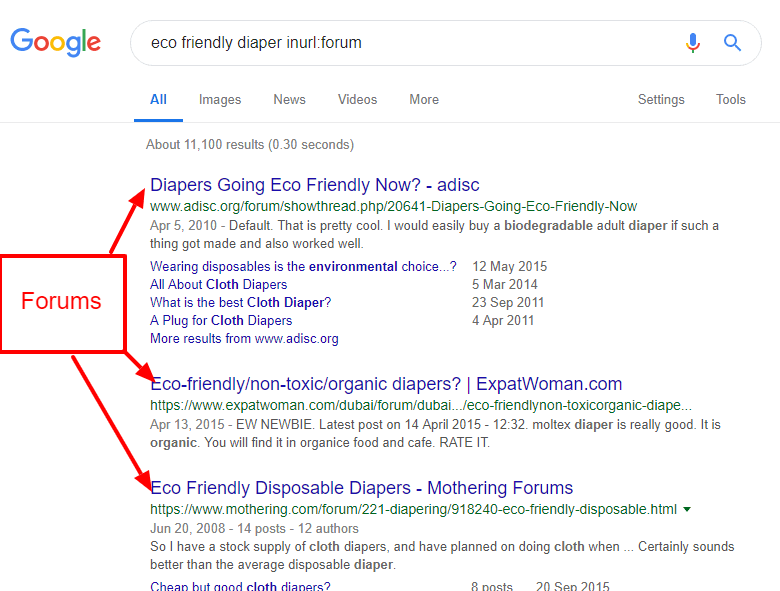Click the 'About 11,100 results' stats text
Image resolution: width=780 pixels, height=591 pixels.
tap(250, 145)
